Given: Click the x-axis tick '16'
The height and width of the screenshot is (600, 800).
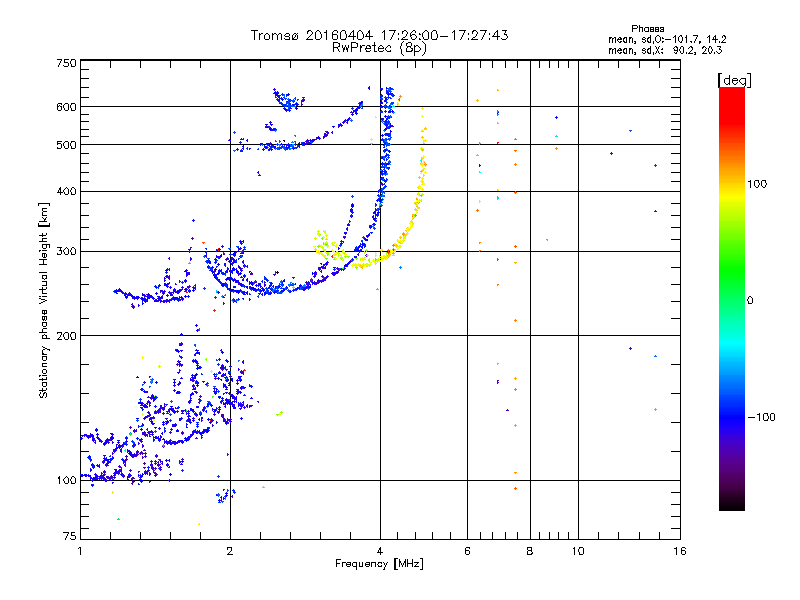Looking at the screenshot, I should pyautogui.click(x=680, y=551).
